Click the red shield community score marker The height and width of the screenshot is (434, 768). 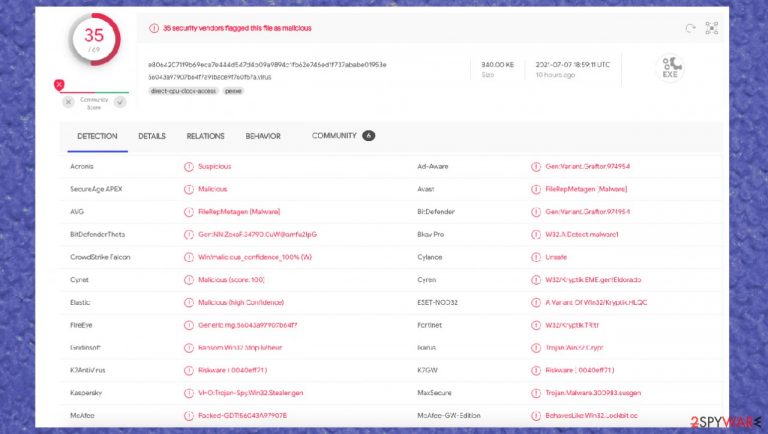click(59, 85)
